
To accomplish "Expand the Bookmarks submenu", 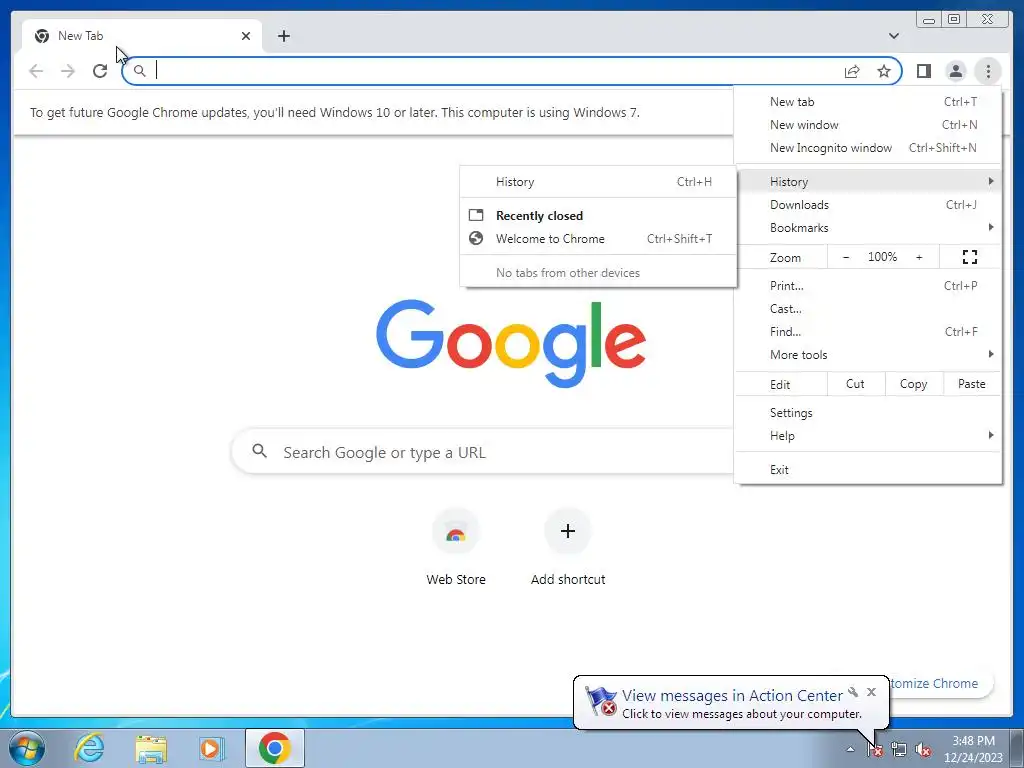I will tap(868, 227).
